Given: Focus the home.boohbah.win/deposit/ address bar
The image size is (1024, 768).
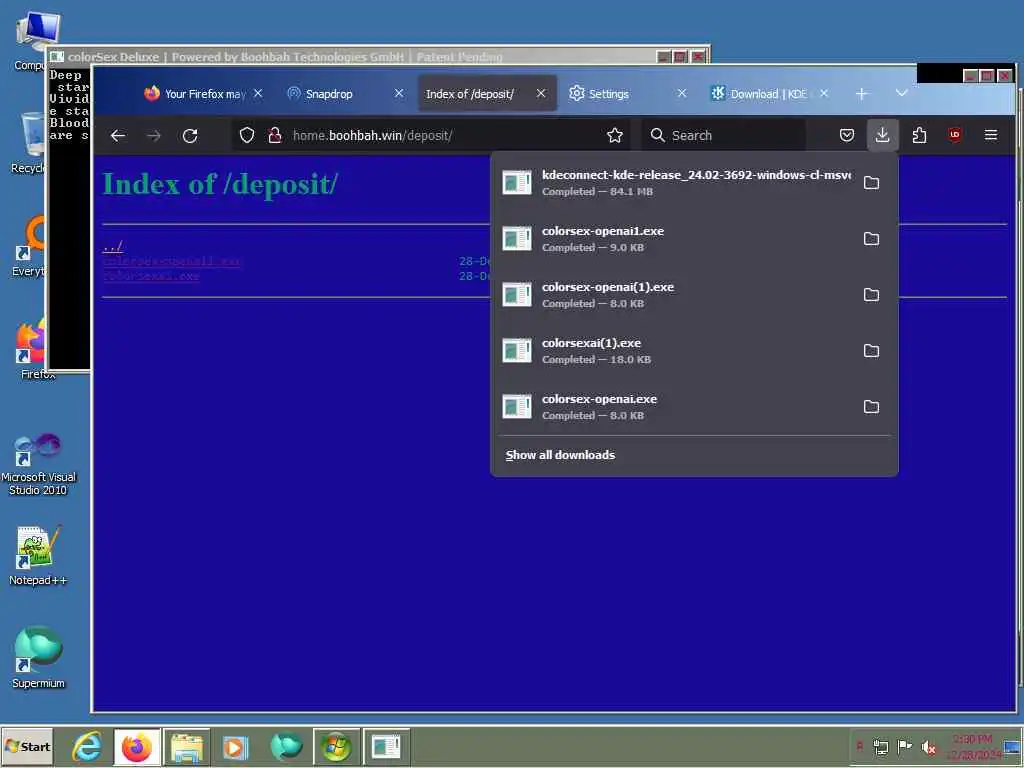Looking at the screenshot, I should (x=431, y=136).
